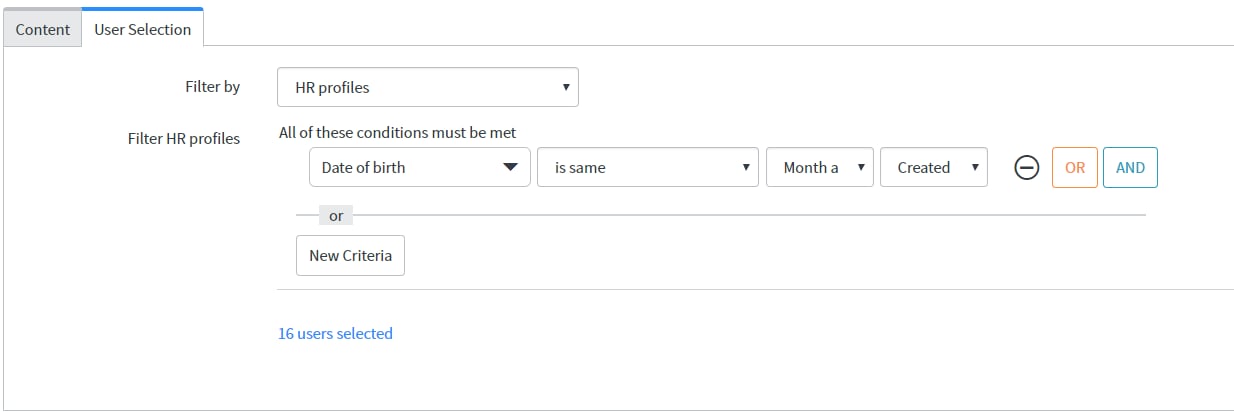Click the small arrow beside HR profiles
This screenshot has width=1234, height=412.
click(x=566, y=88)
